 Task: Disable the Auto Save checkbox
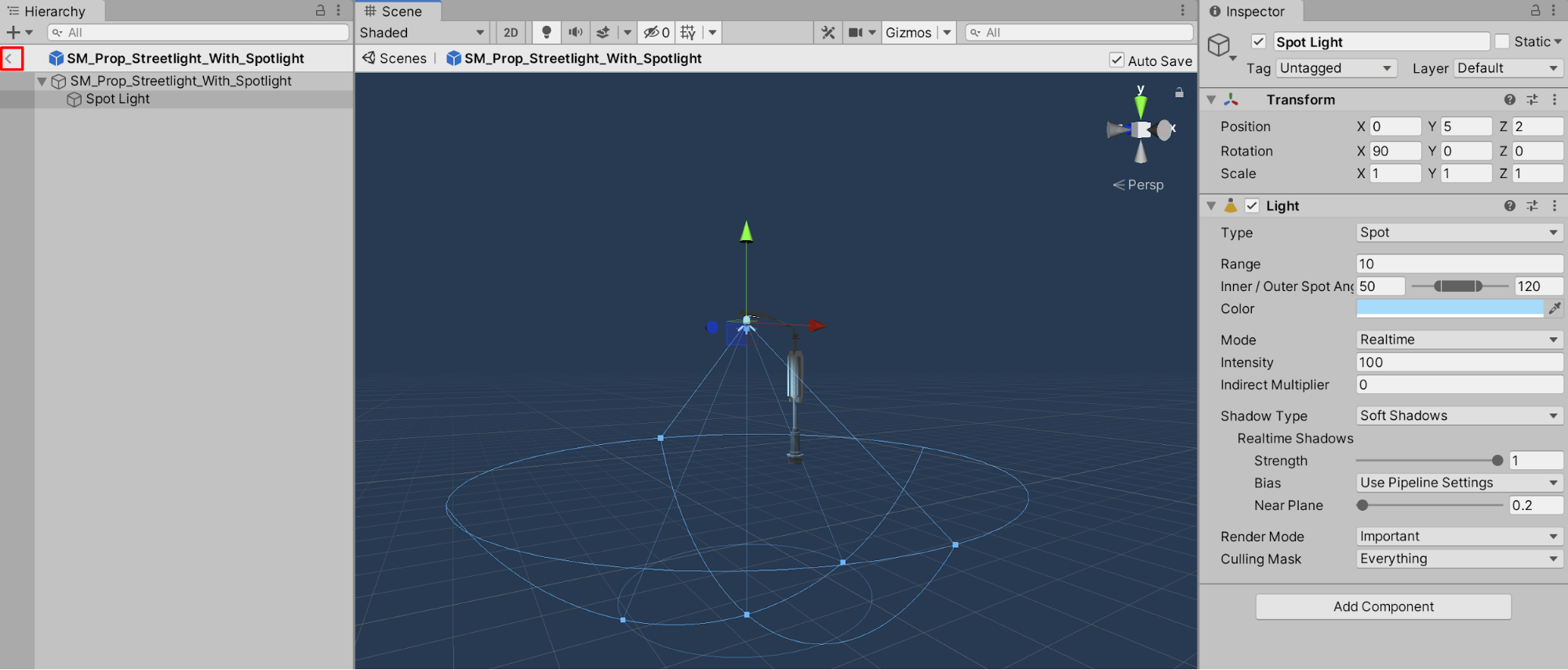[x=1116, y=60]
